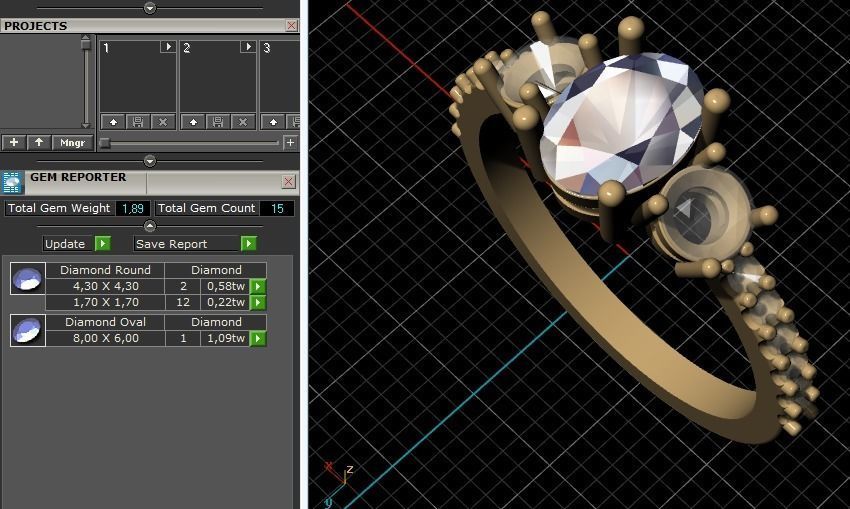
Task: Load project into slot 1
Action: (x=113, y=122)
